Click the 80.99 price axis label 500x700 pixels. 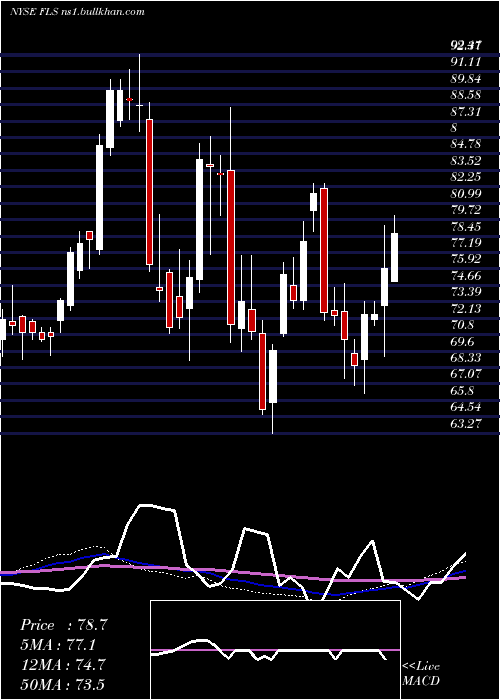tap(465, 194)
